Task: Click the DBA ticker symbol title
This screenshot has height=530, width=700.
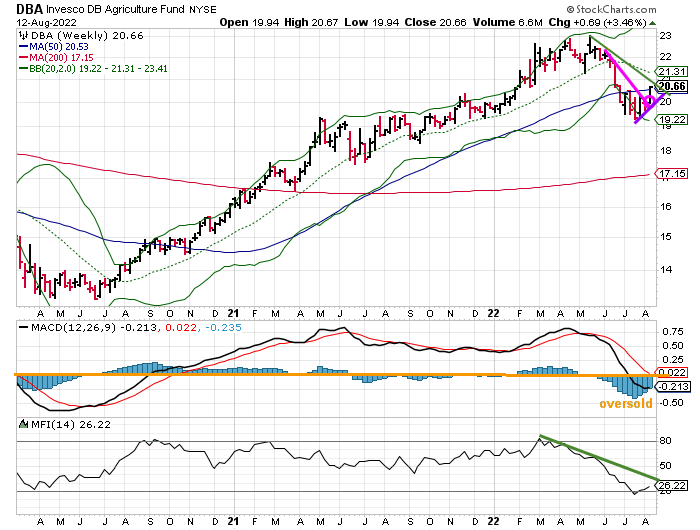Action: tap(29, 9)
